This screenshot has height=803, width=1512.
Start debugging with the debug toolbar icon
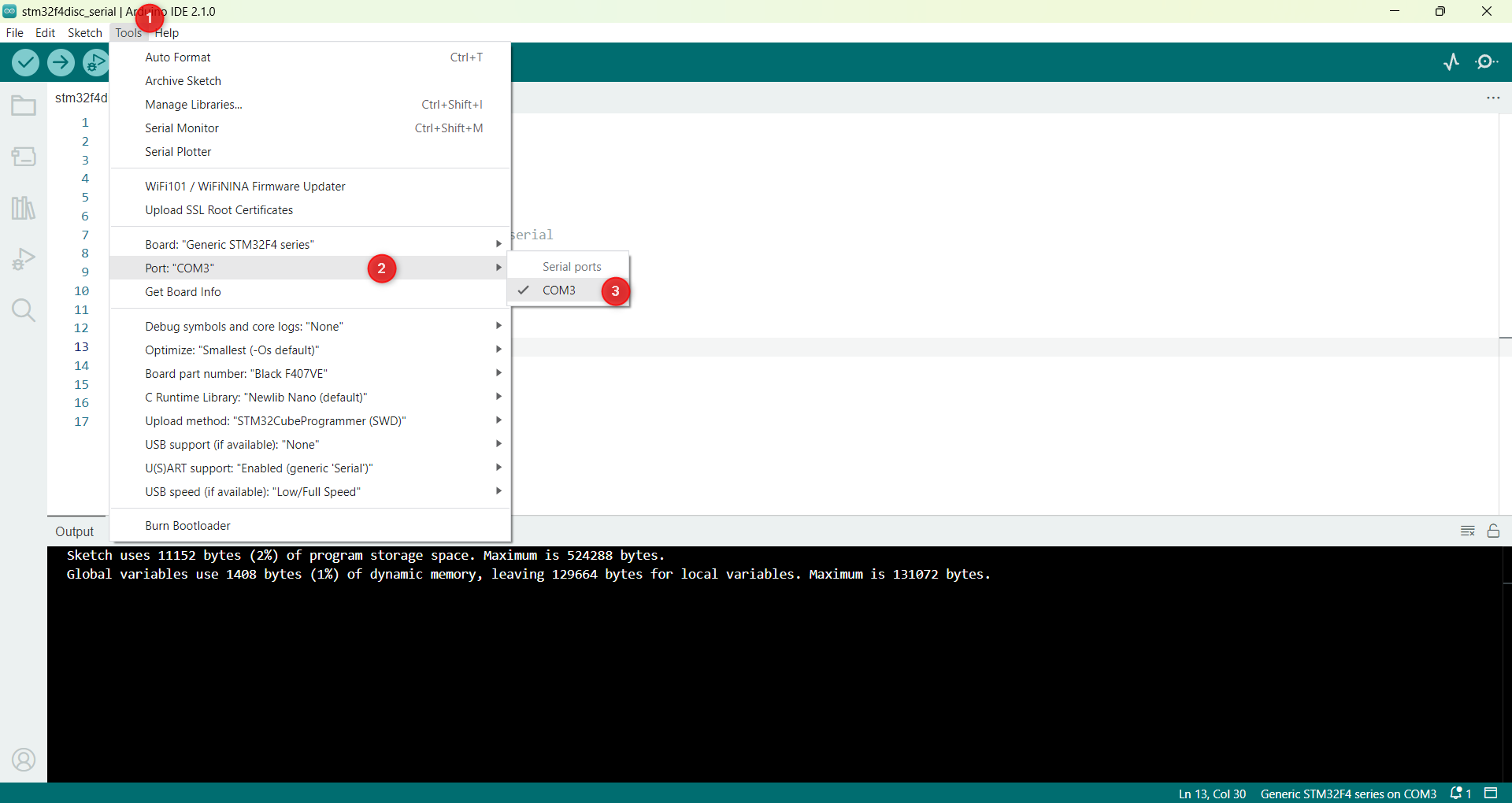click(x=95, y=62)
